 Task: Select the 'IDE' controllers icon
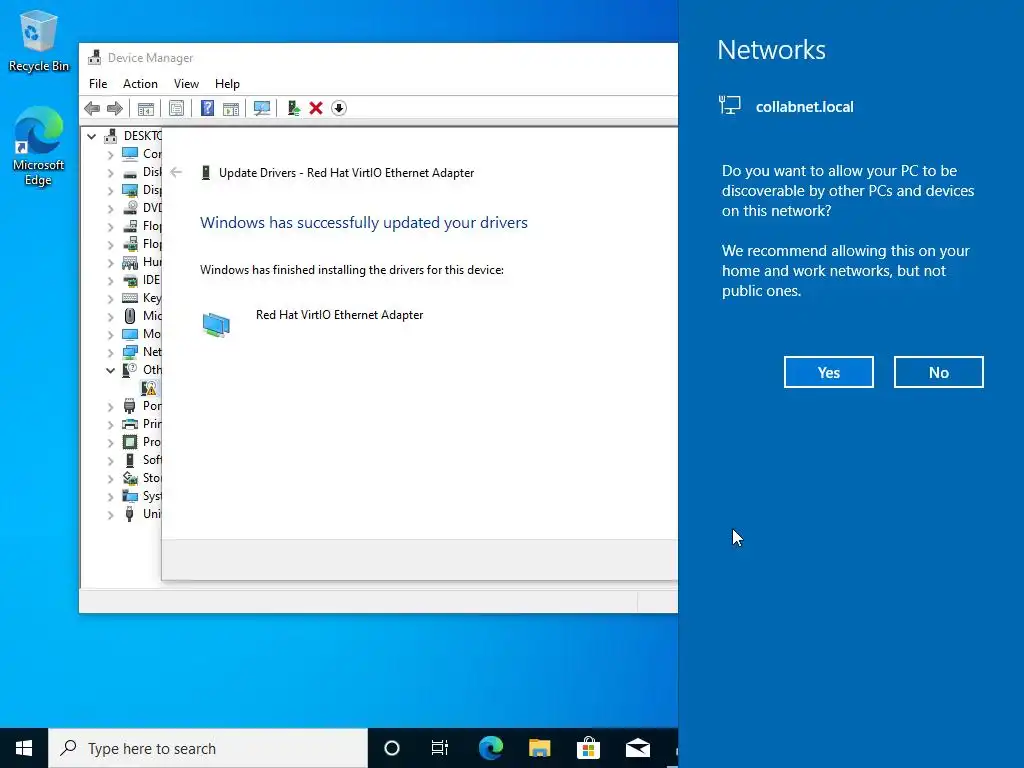(x=130, y=280)
